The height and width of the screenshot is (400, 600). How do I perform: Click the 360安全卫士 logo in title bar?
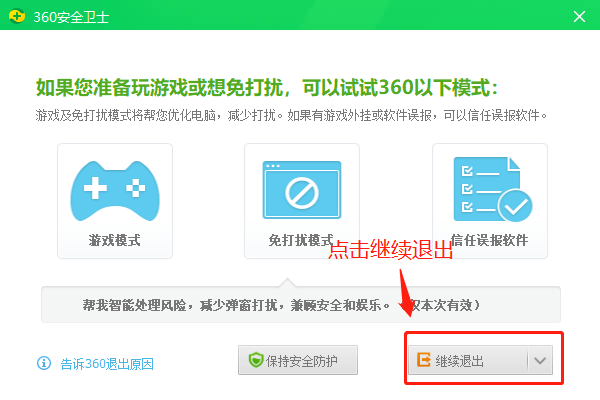pos(17,16)
